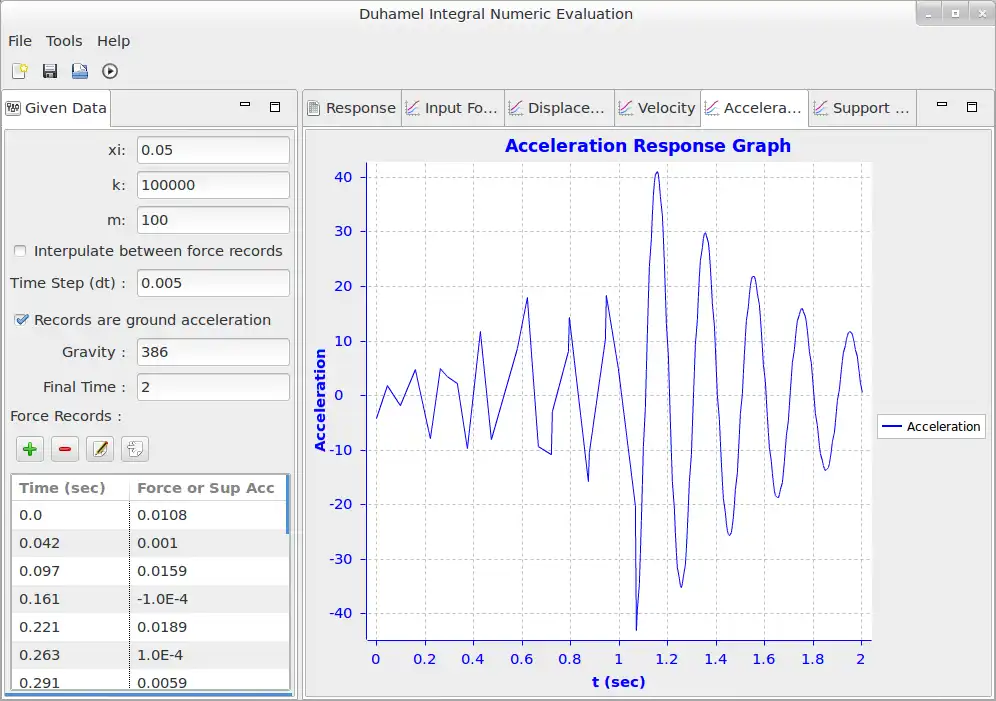Switch to the Velocity tab
This screenshot has height=701, width=996.
click(656, 108)
